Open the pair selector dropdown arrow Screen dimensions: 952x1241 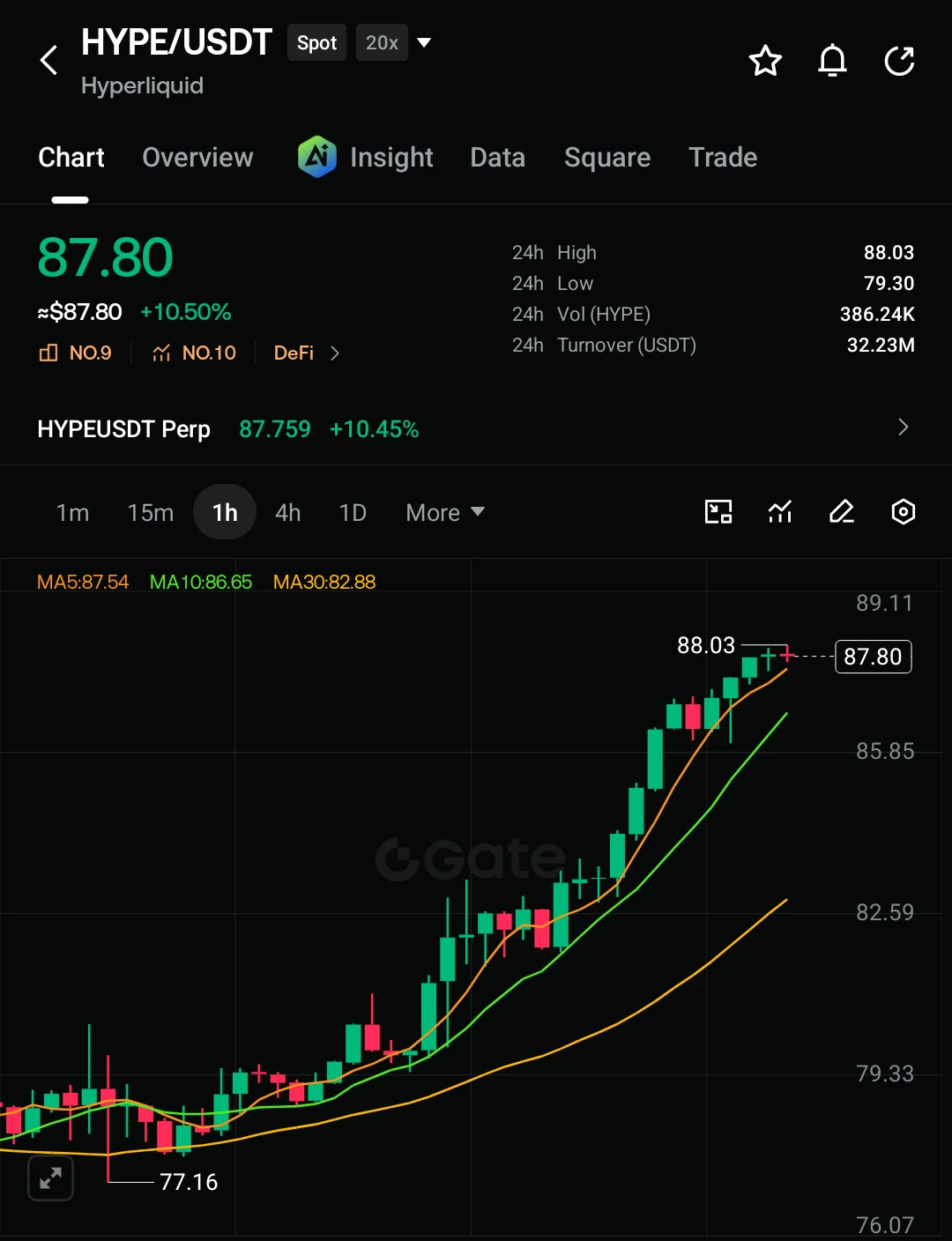pyautogui.click(x=424, y=42)
